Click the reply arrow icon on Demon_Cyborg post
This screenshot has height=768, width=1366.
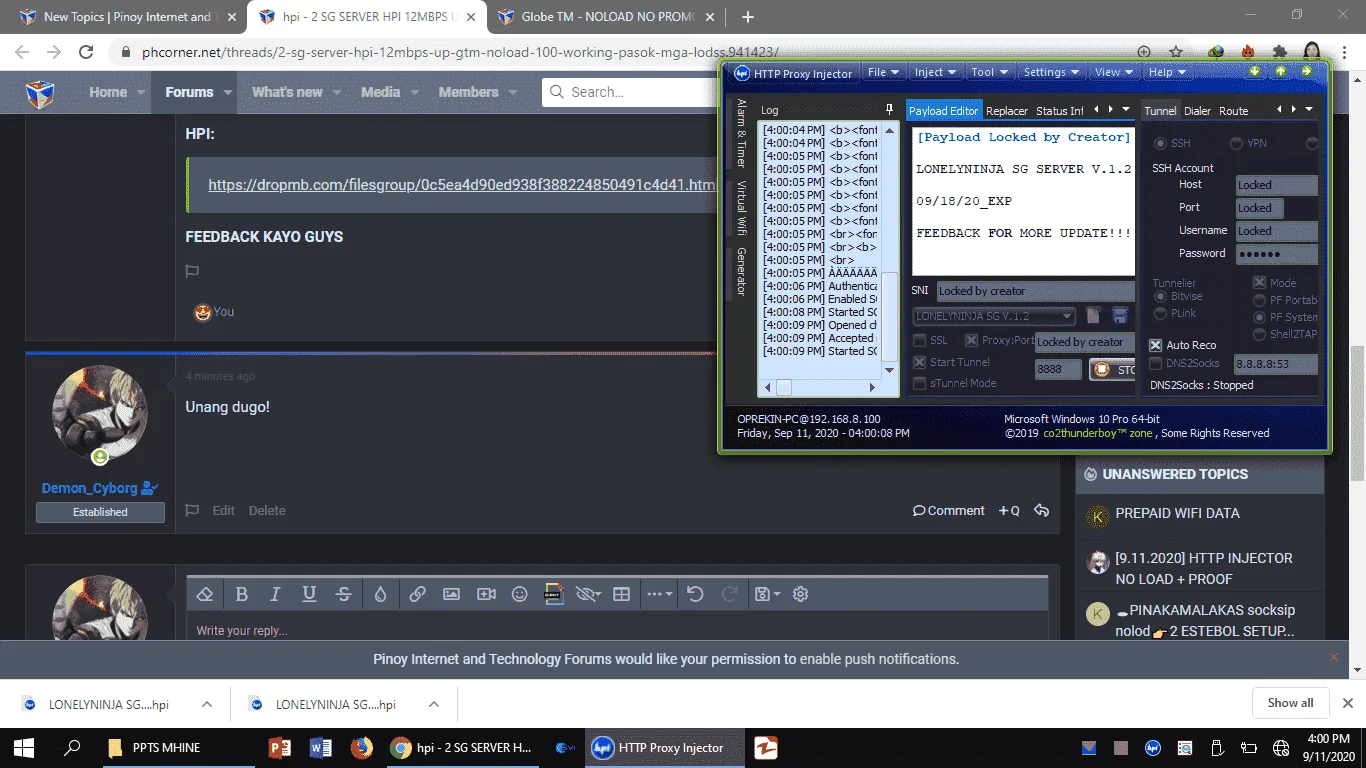pyautogui.click(x=1041, y=510)
